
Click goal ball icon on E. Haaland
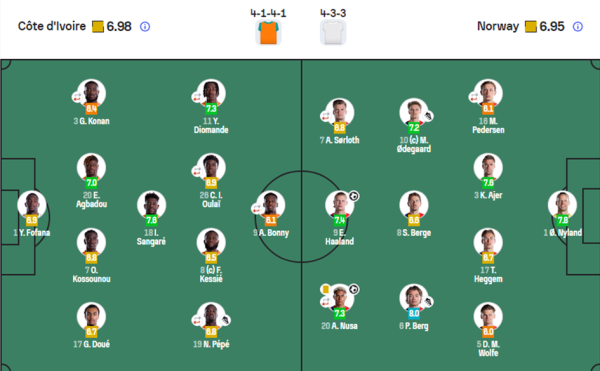[x=354, y=196]
